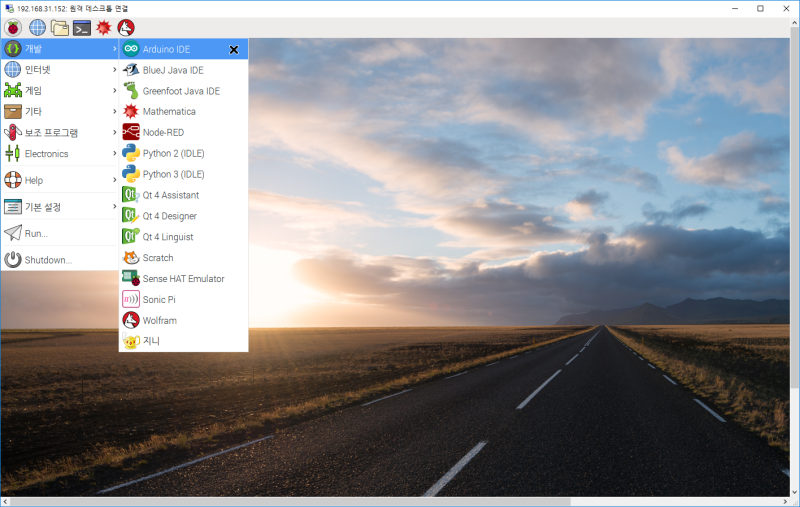The image size is (800, 507).
Task: Open the file manager folder icon in taskbar
Action: 60,28
